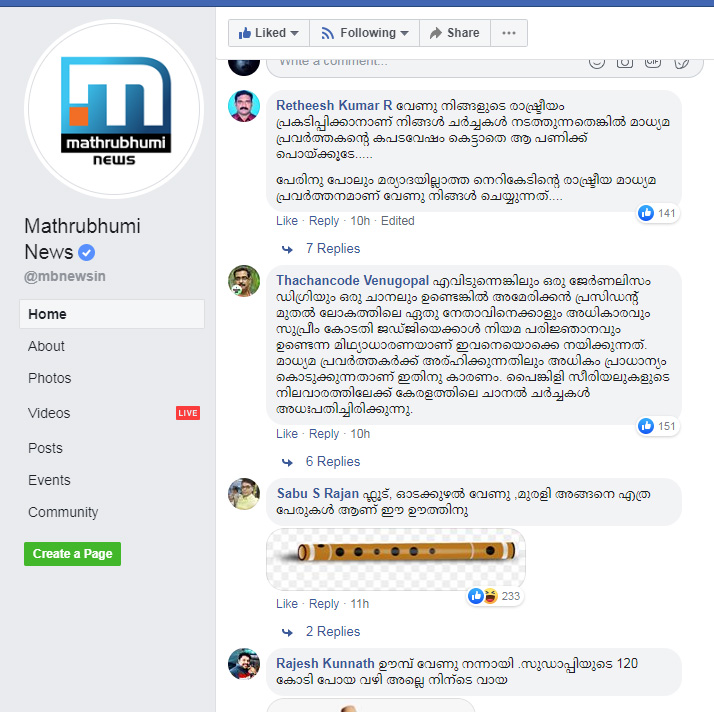Open the Following dropdown menu
Image resolution: width=714 pixels, height=712 pixels.
click(x=364, y=33)
